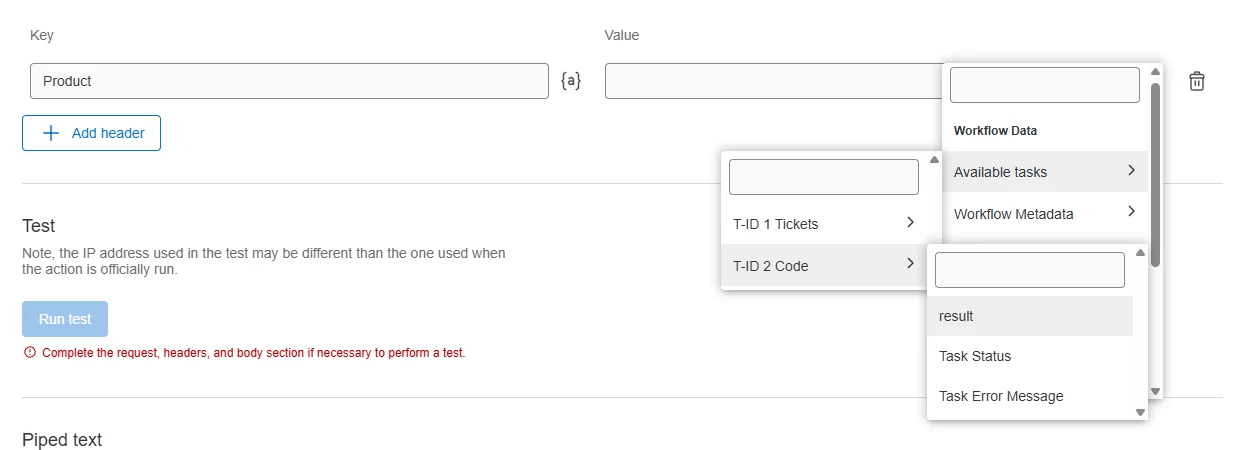The height and width of the screenshot is (450, 1234).
Task: Click the main dropdown scrollbar up arrow
Action: (x=1155, y=72)
